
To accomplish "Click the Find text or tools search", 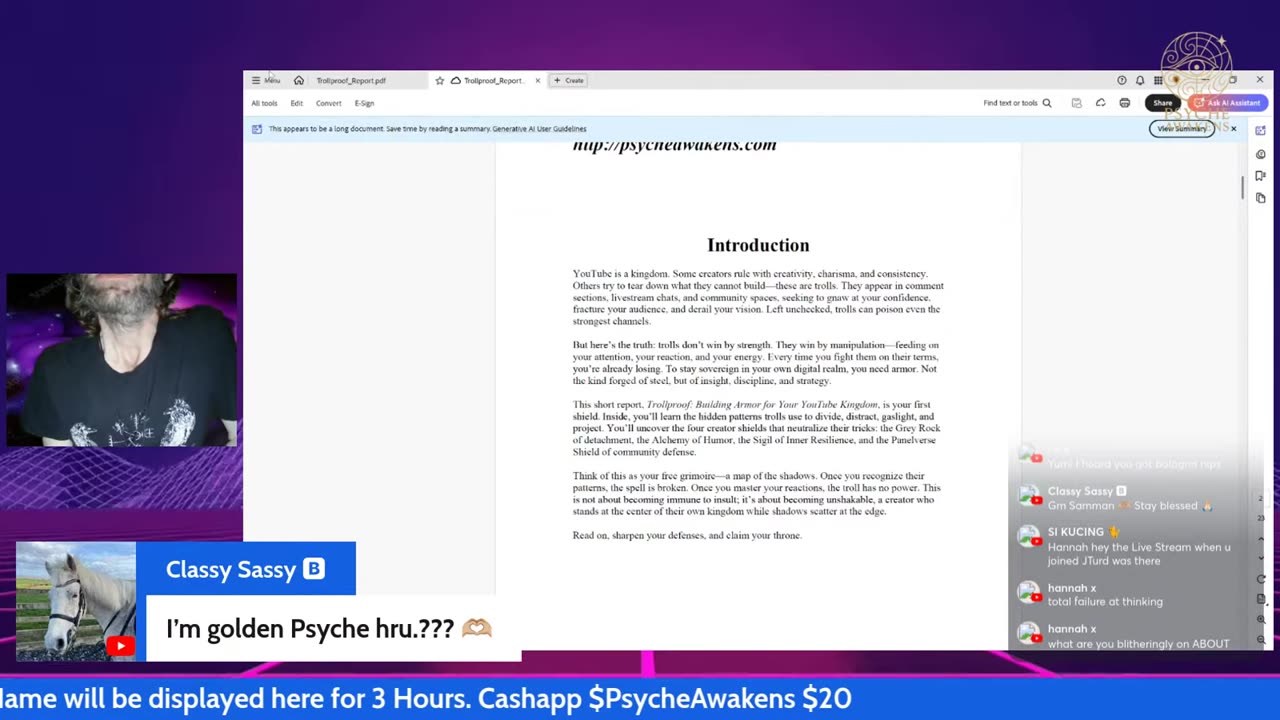I will (x=1017, y=103).
